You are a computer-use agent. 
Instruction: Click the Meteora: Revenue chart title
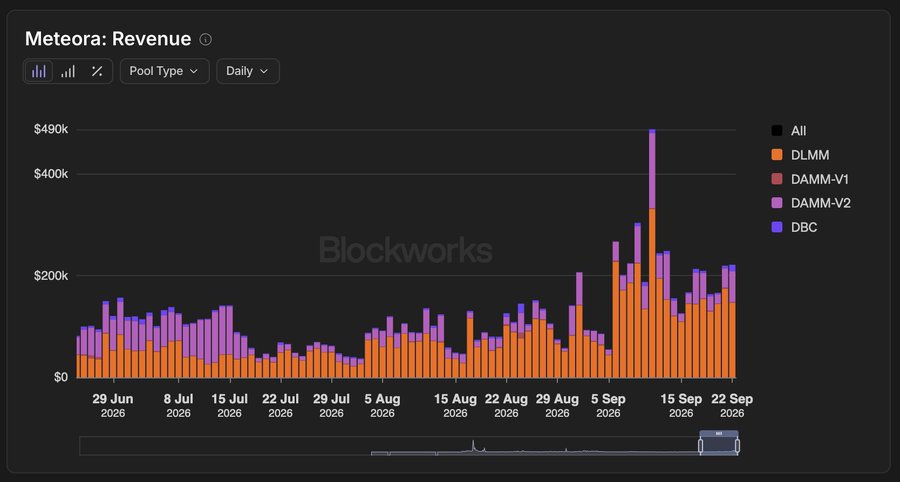[108, 39]
